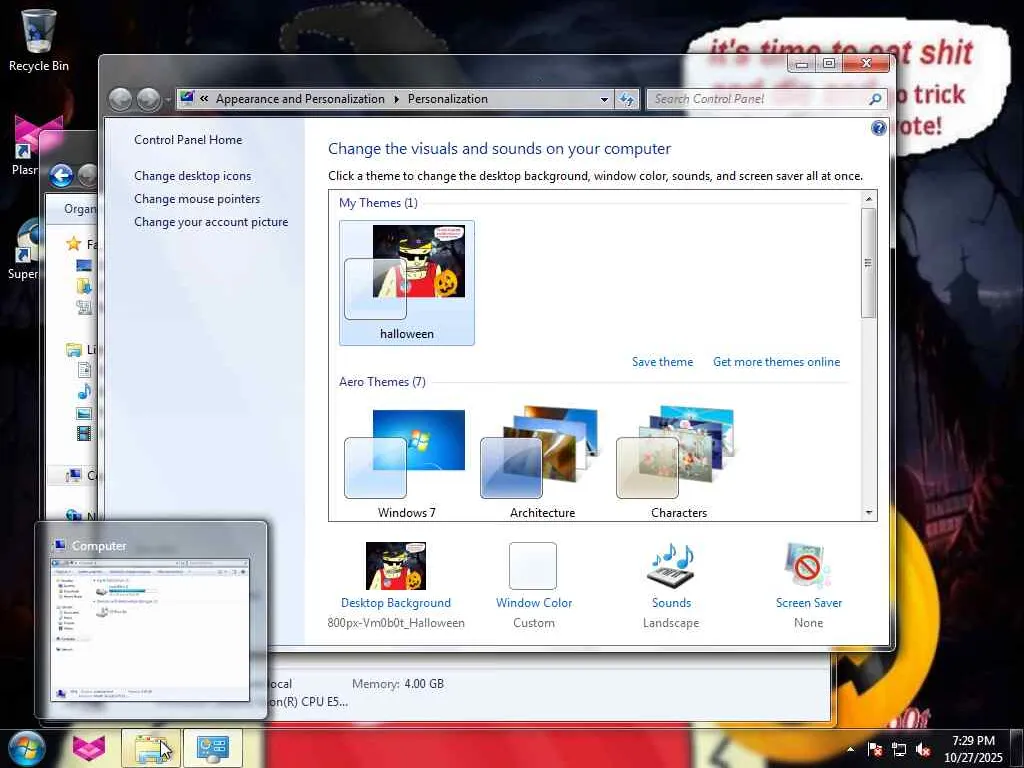
Task: Click Save theme link
Action: point(662,362)
